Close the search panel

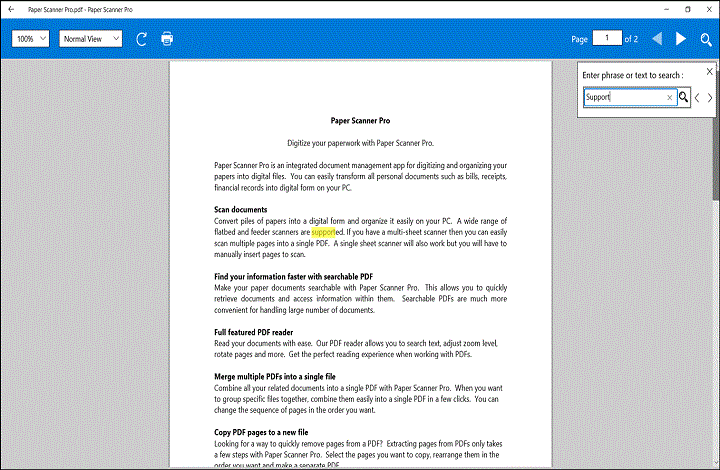pyautogui.click(x=710, y=72)
